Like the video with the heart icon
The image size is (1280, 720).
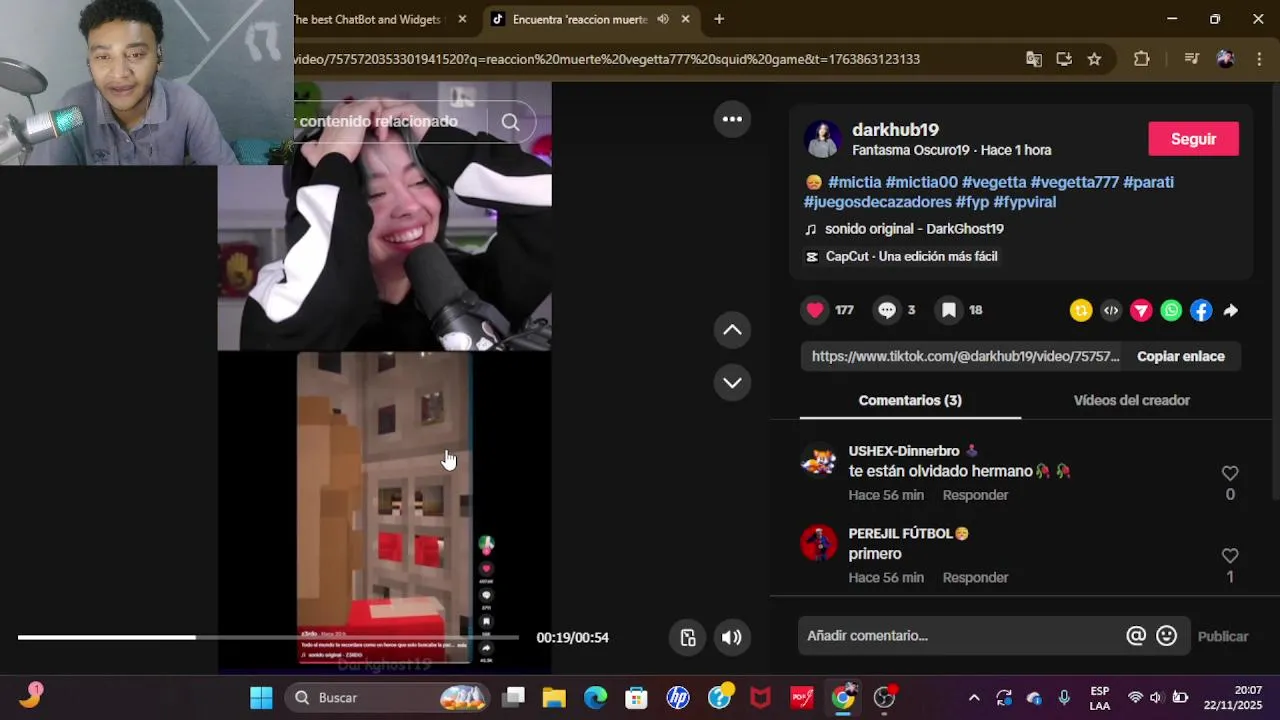tap(815, 310)
